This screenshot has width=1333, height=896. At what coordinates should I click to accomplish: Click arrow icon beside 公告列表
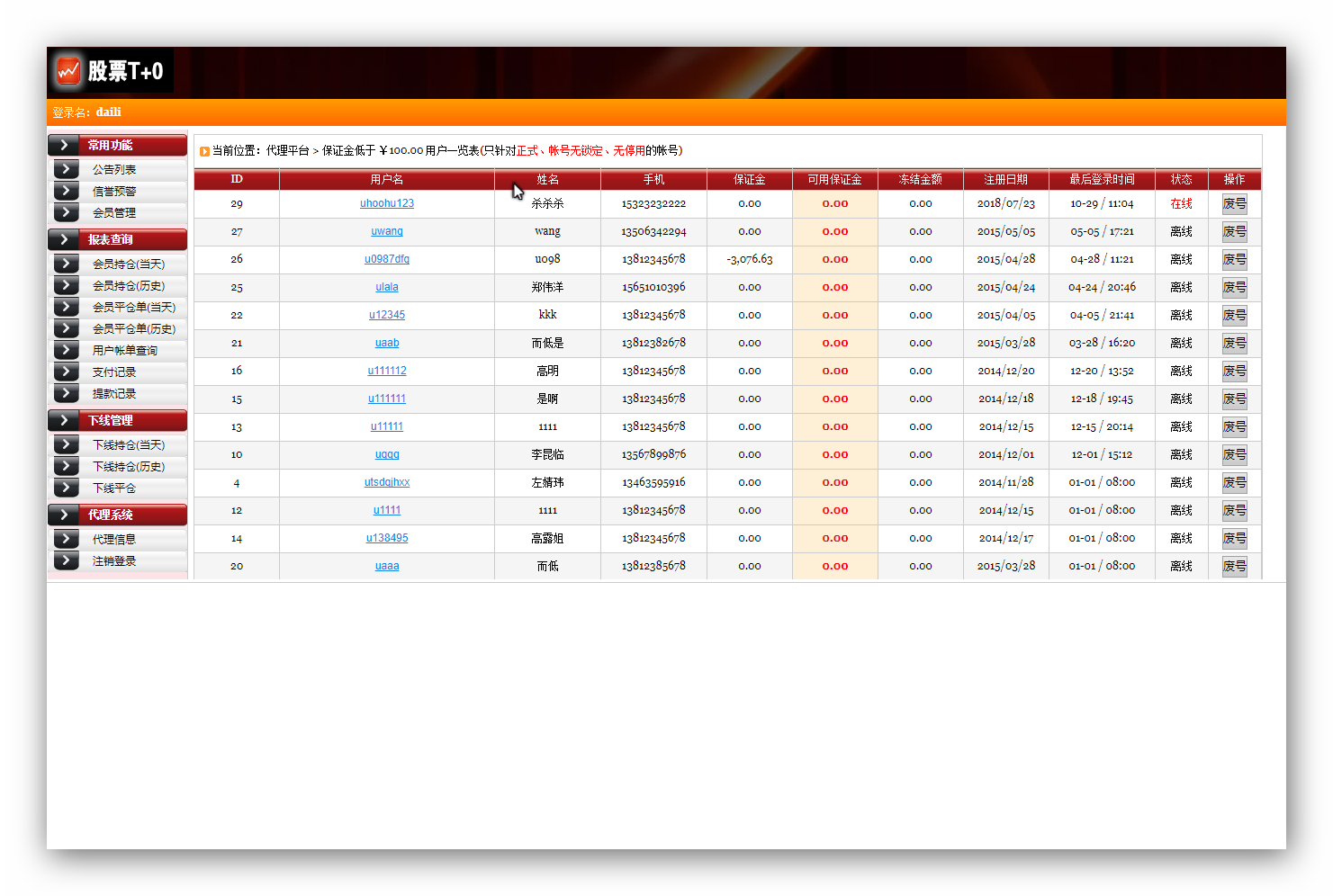(x=67, y=169)
